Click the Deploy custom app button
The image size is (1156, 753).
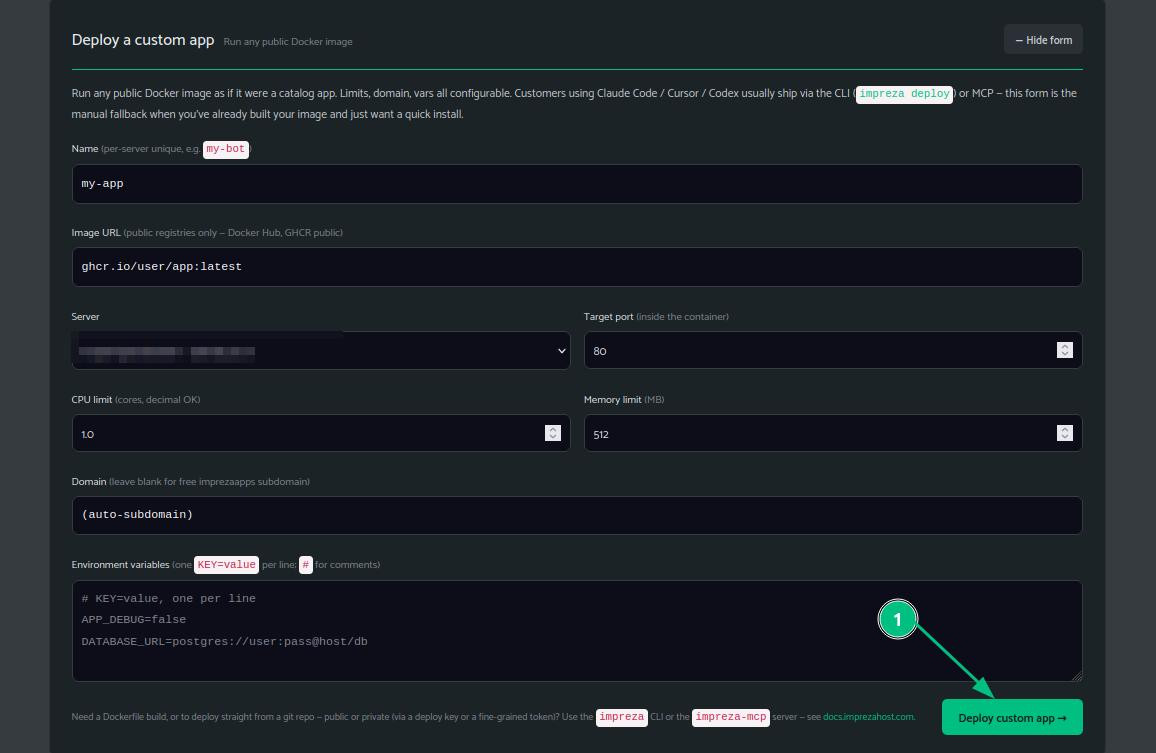1012,718
